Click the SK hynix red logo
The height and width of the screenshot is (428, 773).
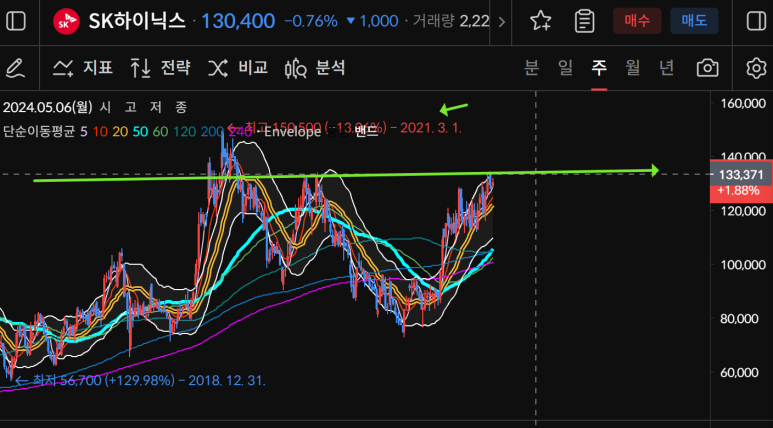[66, 21]
